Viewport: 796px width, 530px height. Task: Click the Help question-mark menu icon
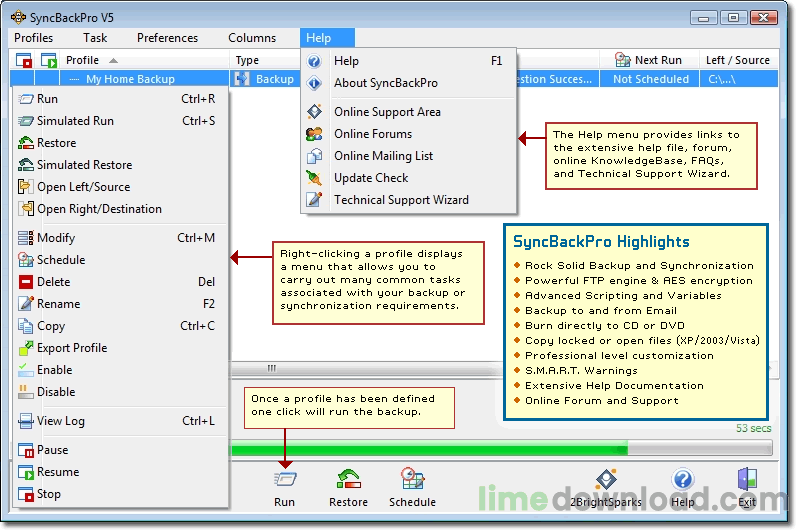[x=314, y=61]
